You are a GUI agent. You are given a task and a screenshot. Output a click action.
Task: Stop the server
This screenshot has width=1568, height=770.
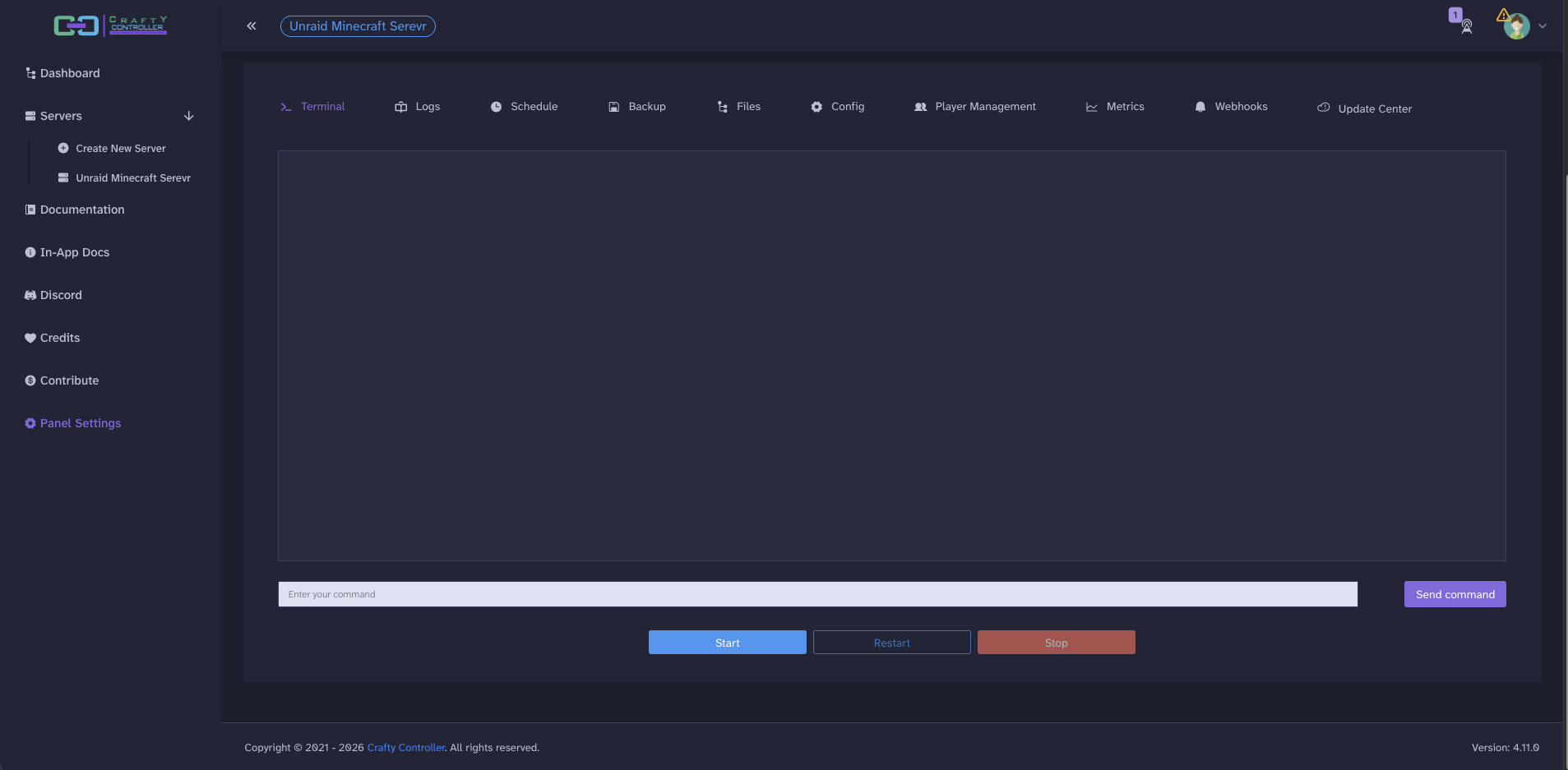coord(1057,643)
